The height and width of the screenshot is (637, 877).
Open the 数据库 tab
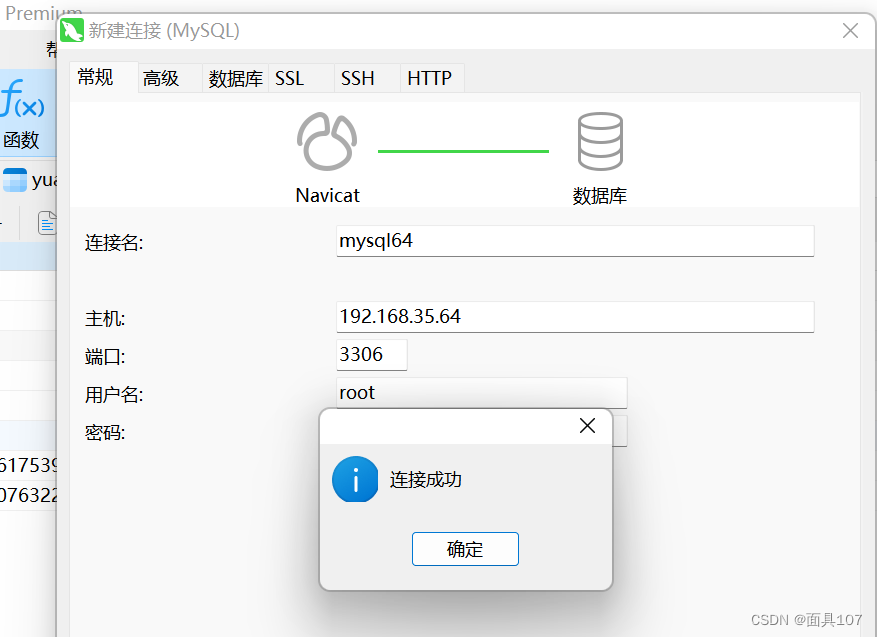[x=235, y=78]
